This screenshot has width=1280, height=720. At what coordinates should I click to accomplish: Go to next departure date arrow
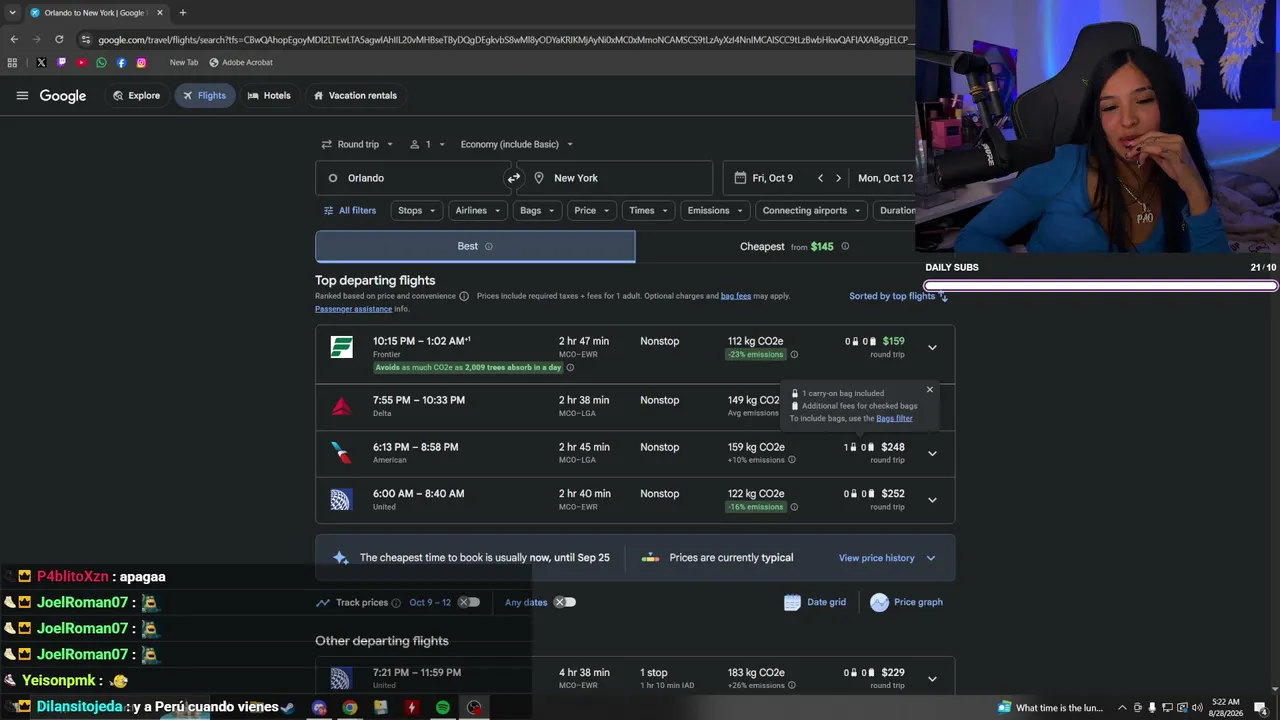(x=838, y=178)
